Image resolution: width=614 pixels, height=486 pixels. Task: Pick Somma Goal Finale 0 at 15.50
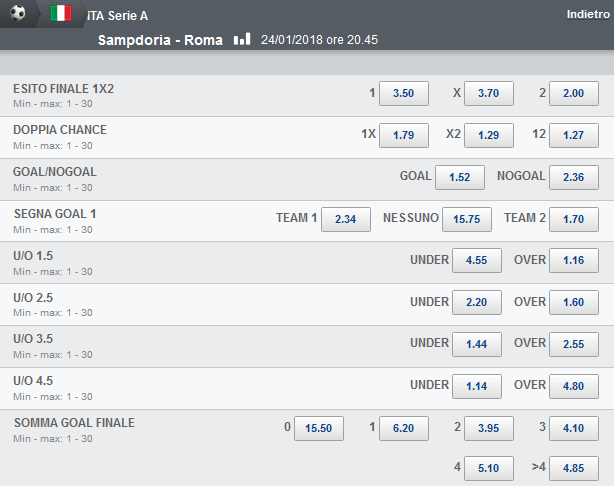[319, 428]
